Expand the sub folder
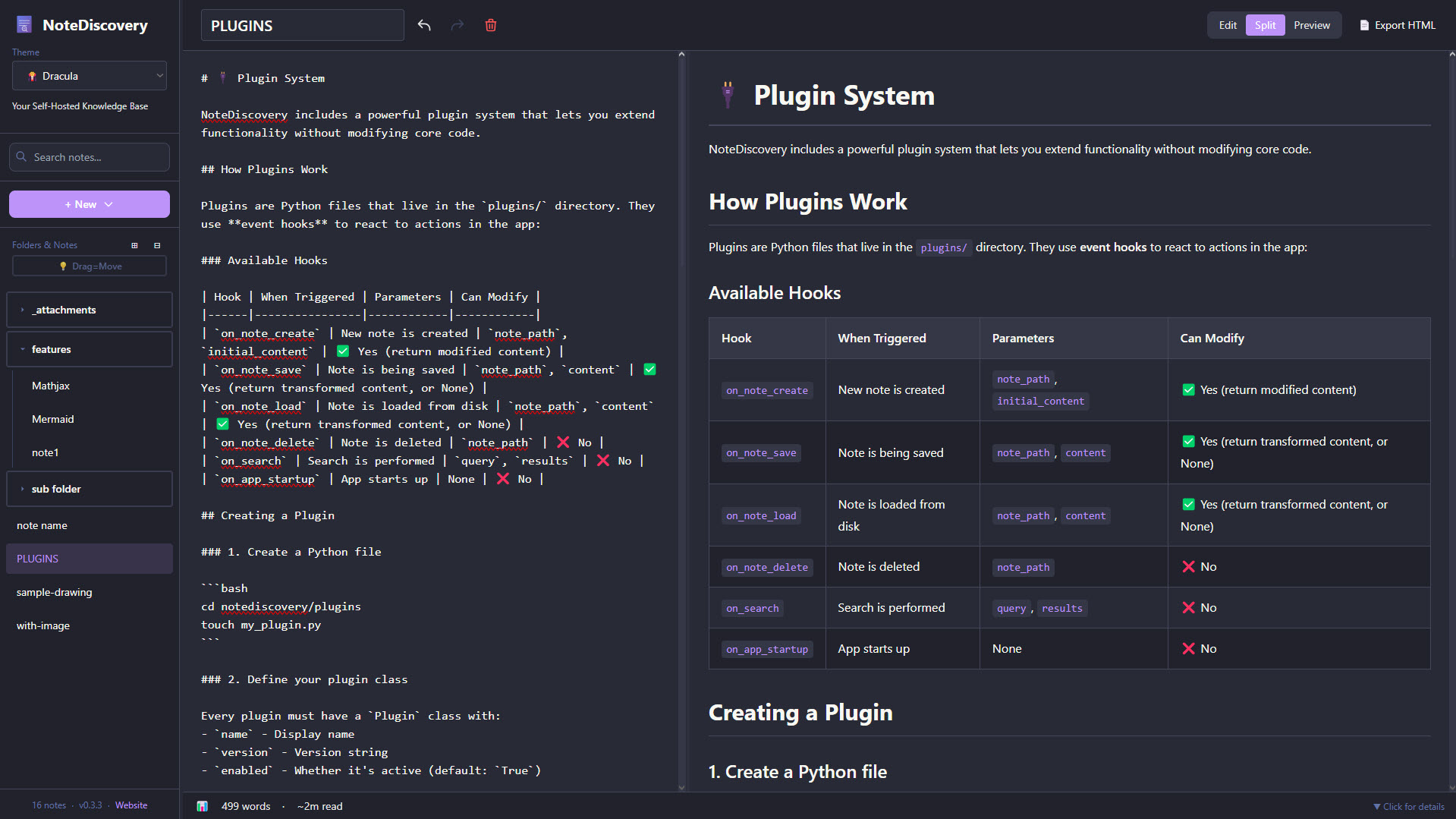1456x819 pixels. (90, 489)
